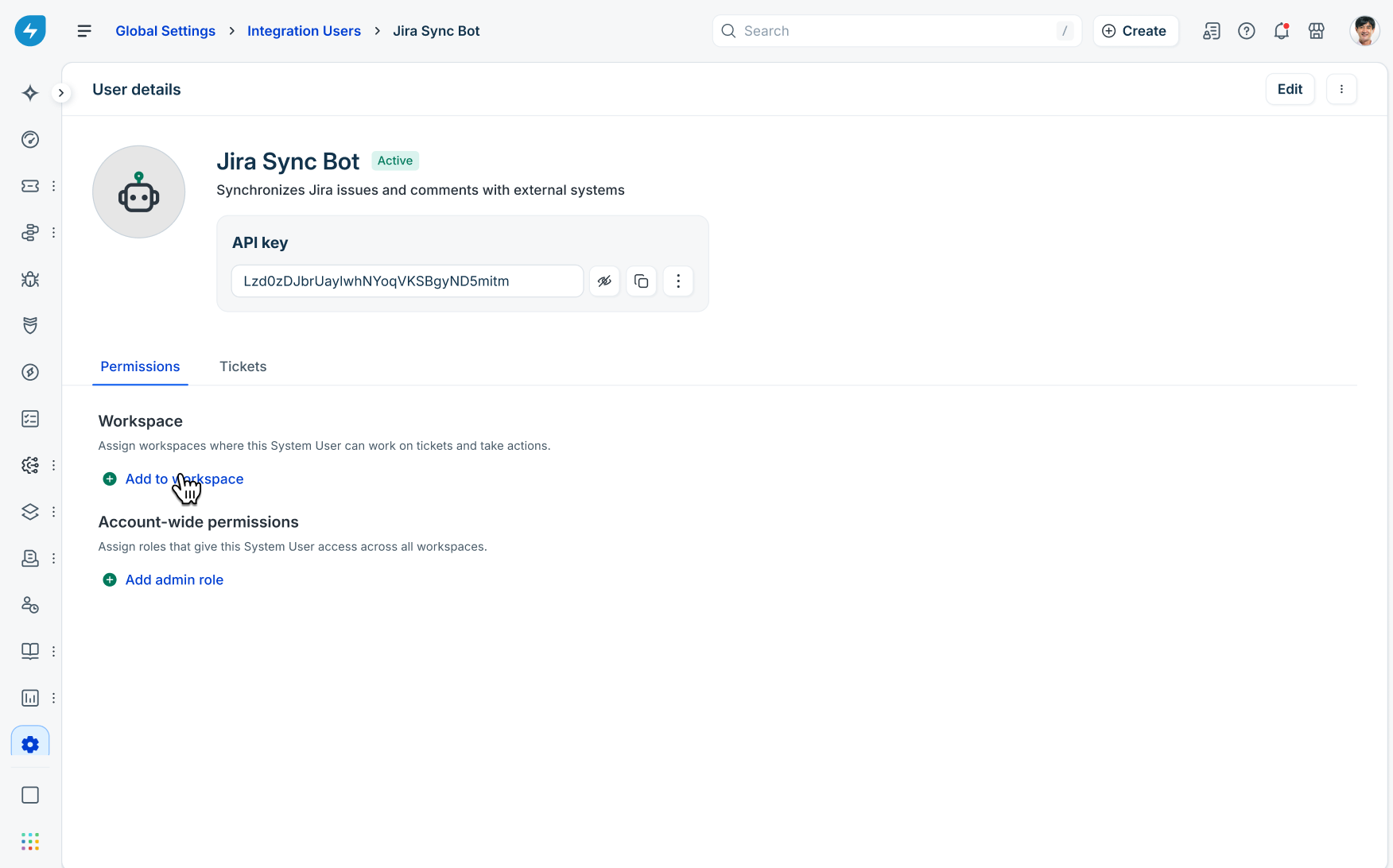The image size is (1393, 868).
Task: Click the Jira Sync Bot name heading
Action: [x=288, y=161]
